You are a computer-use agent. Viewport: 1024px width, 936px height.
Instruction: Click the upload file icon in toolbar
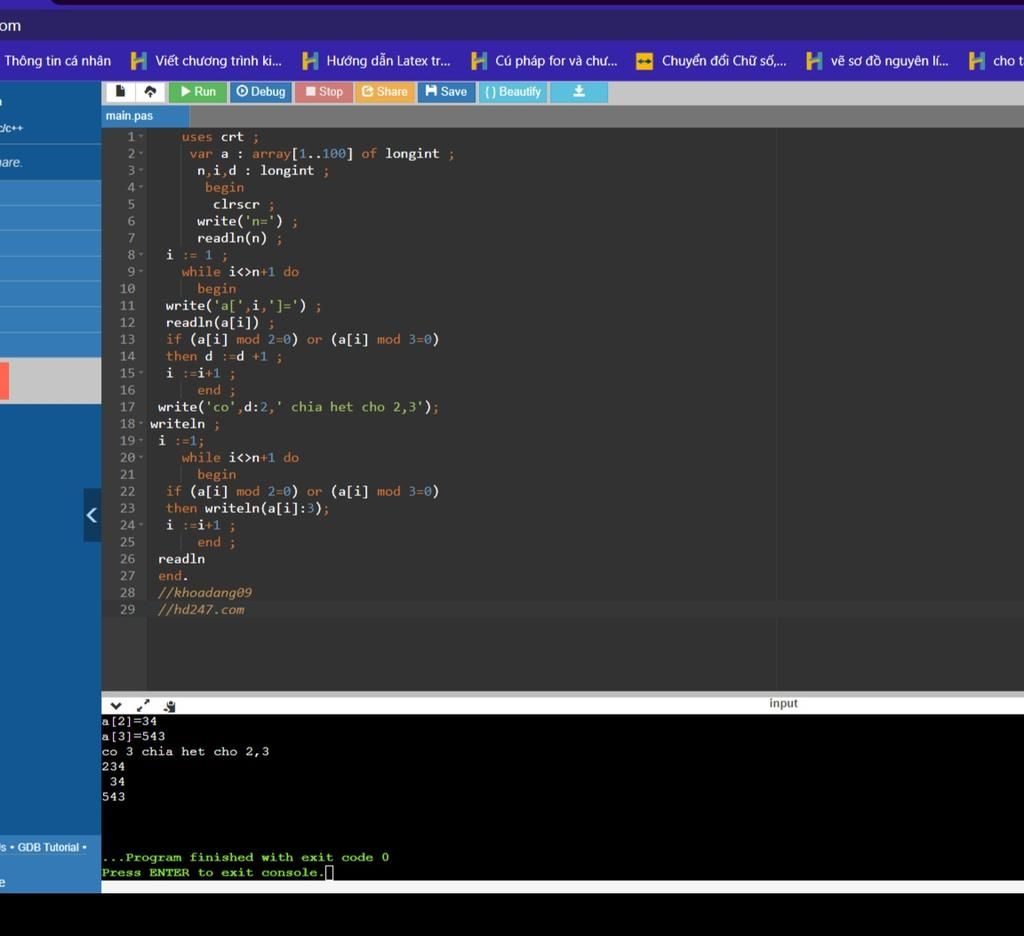(150, 91)
